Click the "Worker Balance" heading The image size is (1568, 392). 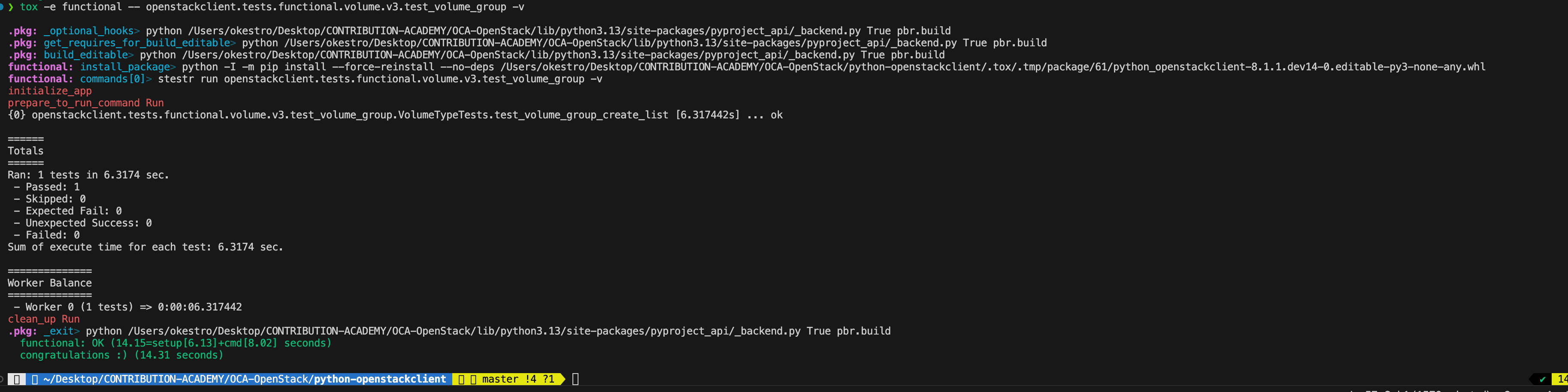point(50,283)
